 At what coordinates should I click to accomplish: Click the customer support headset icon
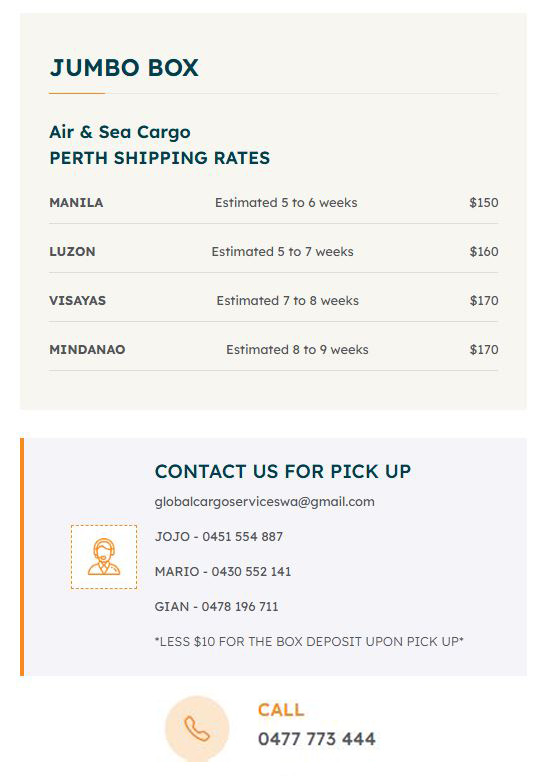[x=104, y=557]
